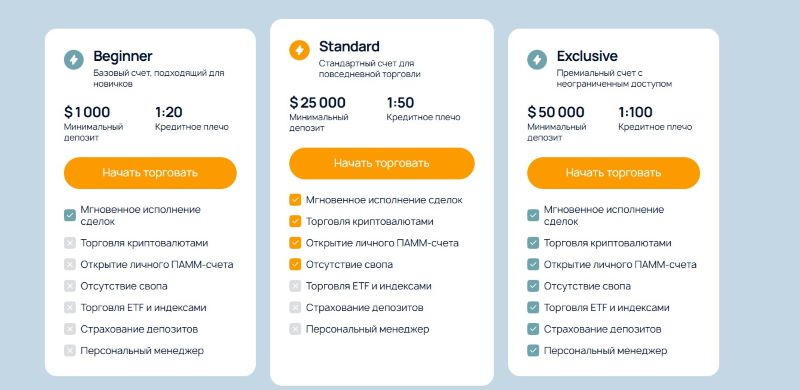Screen dimensions: 800x390
Task: Click the orange Standard plan lightning icon
Action: click(299, 50)
